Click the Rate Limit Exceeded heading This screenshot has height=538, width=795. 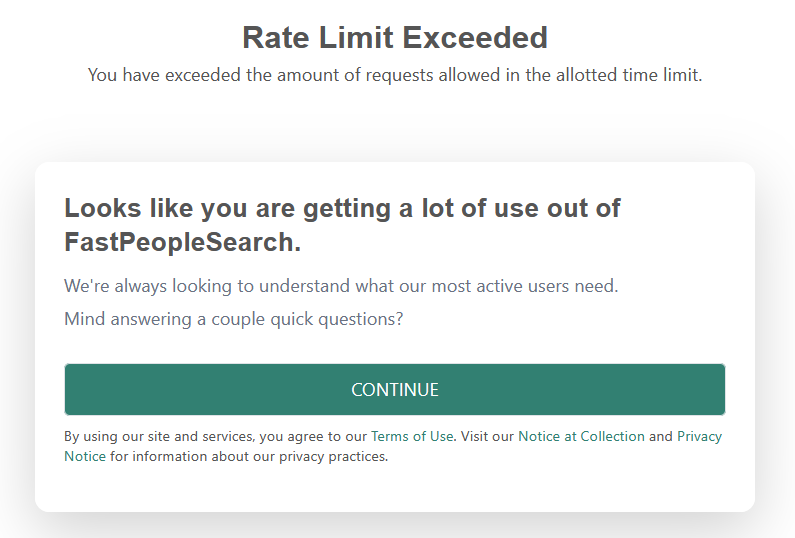[395, 38]
